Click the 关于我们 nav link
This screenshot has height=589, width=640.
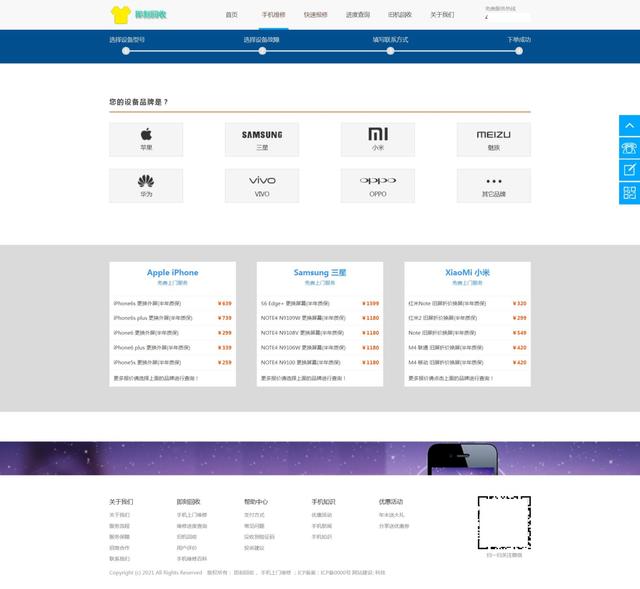442,15
